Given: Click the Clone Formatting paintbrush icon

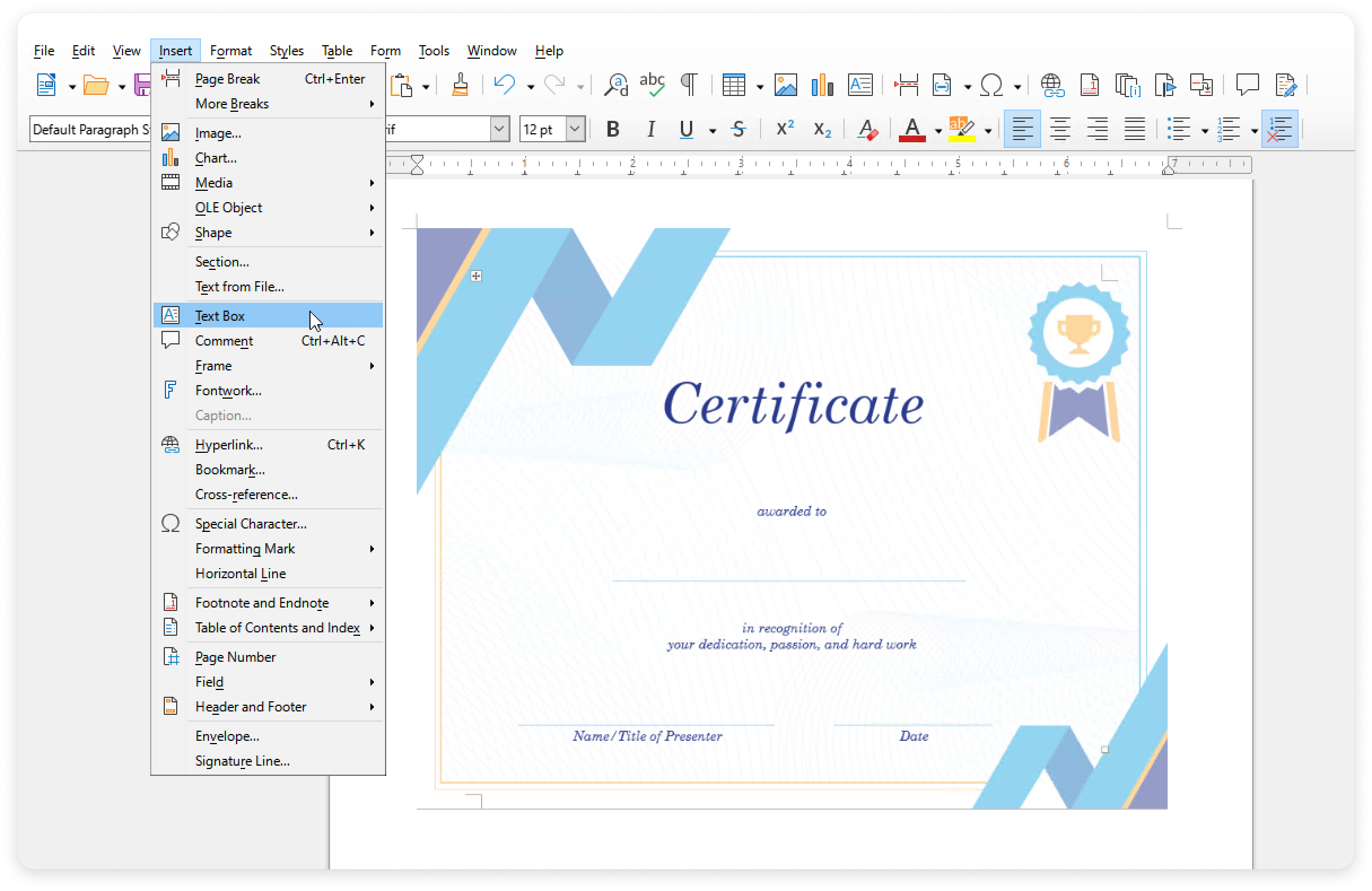Looking at the screenshot, I should pos(460,86).
